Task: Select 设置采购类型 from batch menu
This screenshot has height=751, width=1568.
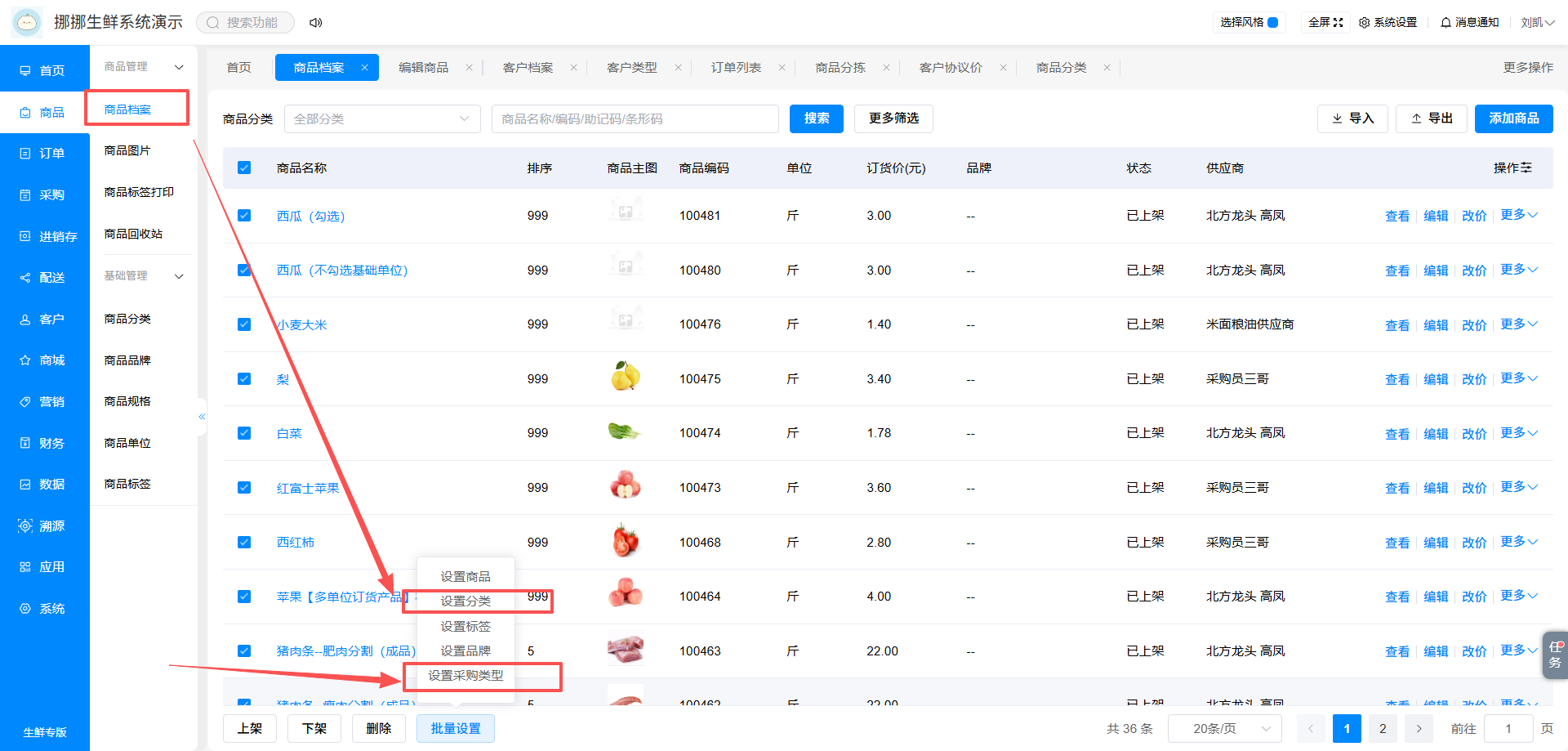Action: point(465,676)
